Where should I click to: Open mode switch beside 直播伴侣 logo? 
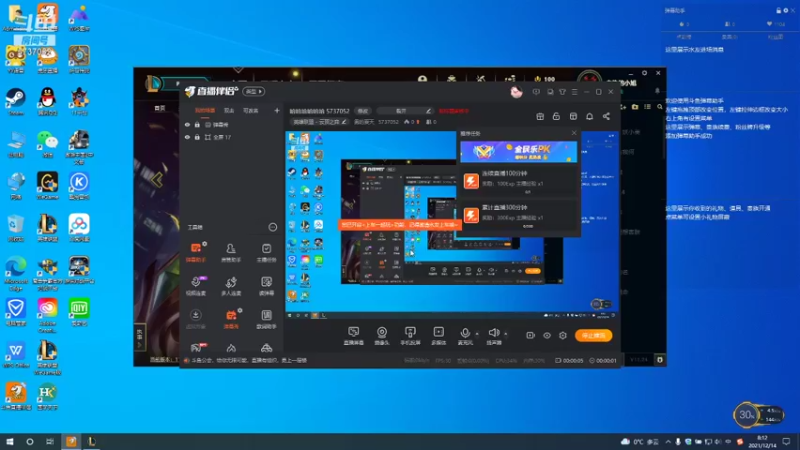pos(254,92)
